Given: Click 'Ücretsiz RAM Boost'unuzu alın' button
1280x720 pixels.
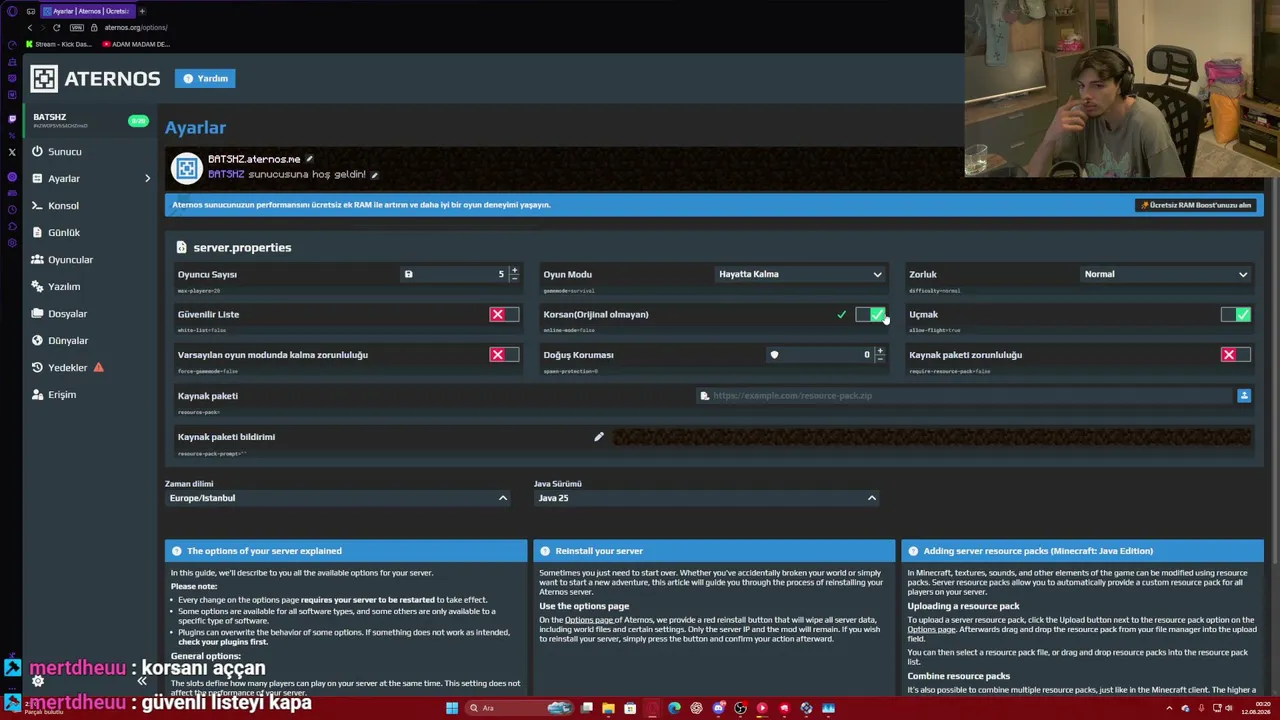Looking at the screenshot, I should pyautogui.click(x=1196, y=205).
